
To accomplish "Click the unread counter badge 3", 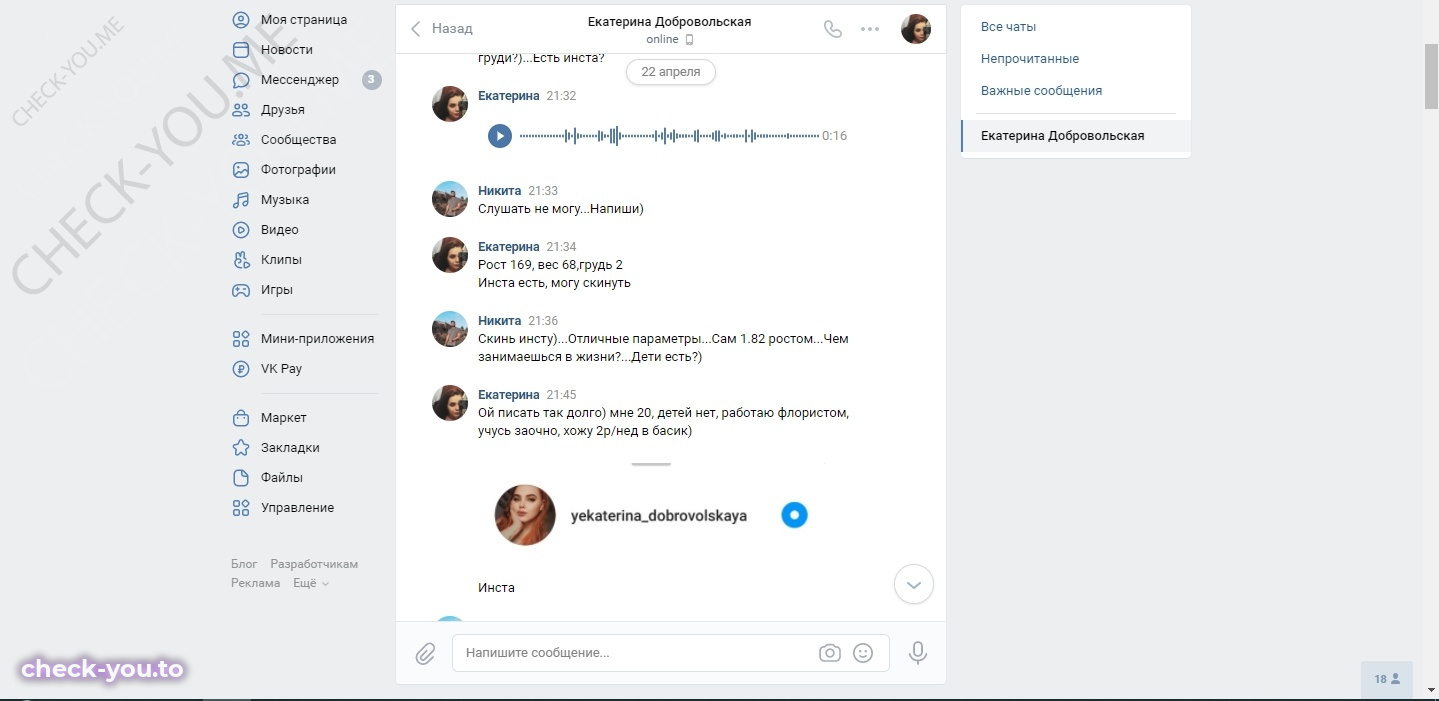I will point(372,80).
